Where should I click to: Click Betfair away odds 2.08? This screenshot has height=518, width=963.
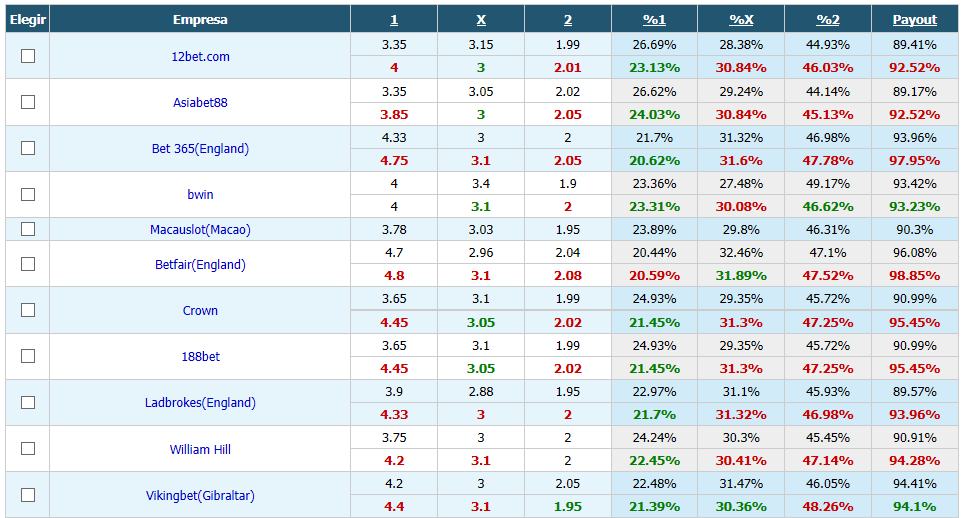[x=567, y=276]
